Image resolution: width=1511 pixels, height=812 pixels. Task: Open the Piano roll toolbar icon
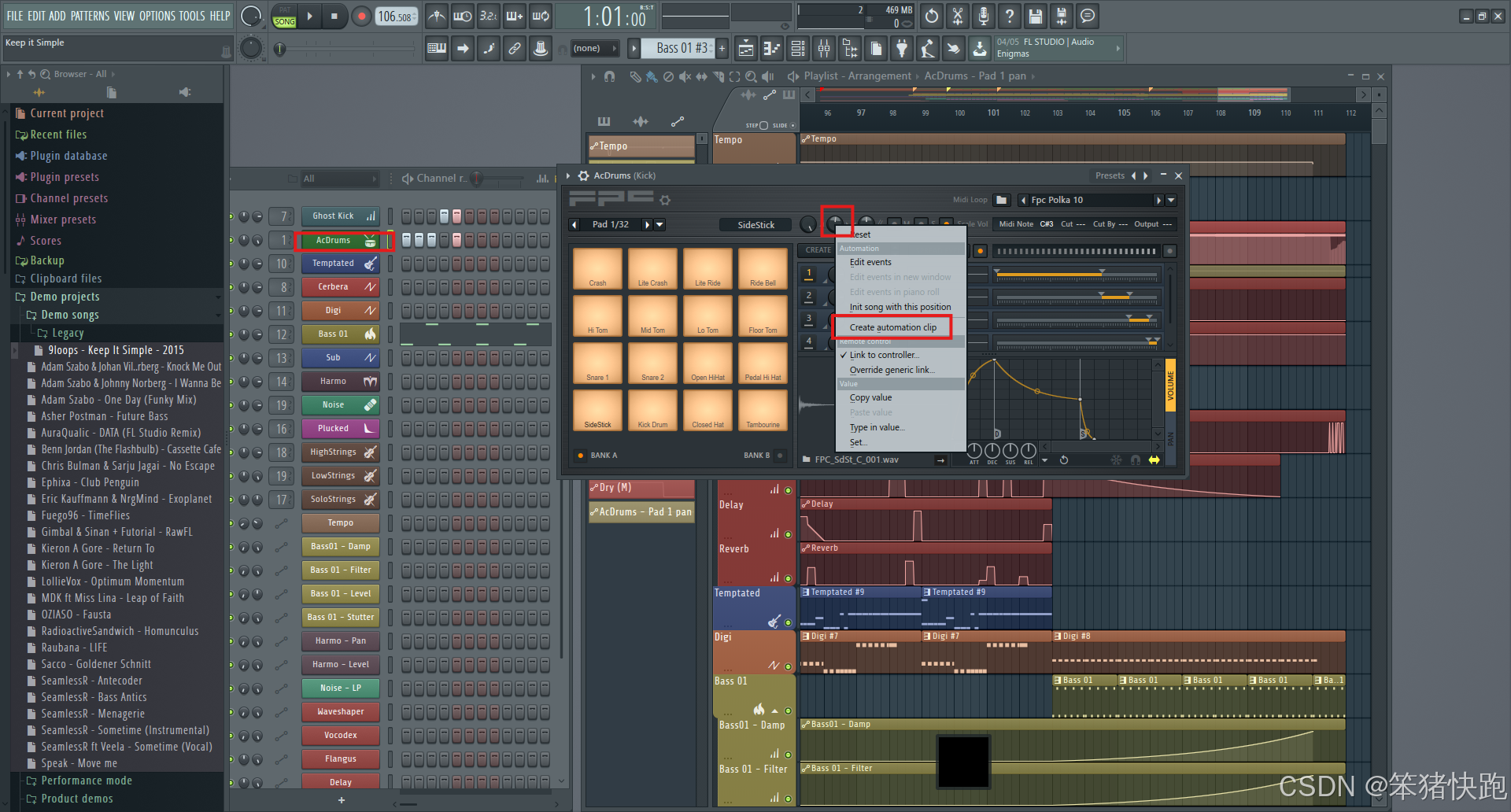[770, 48]
